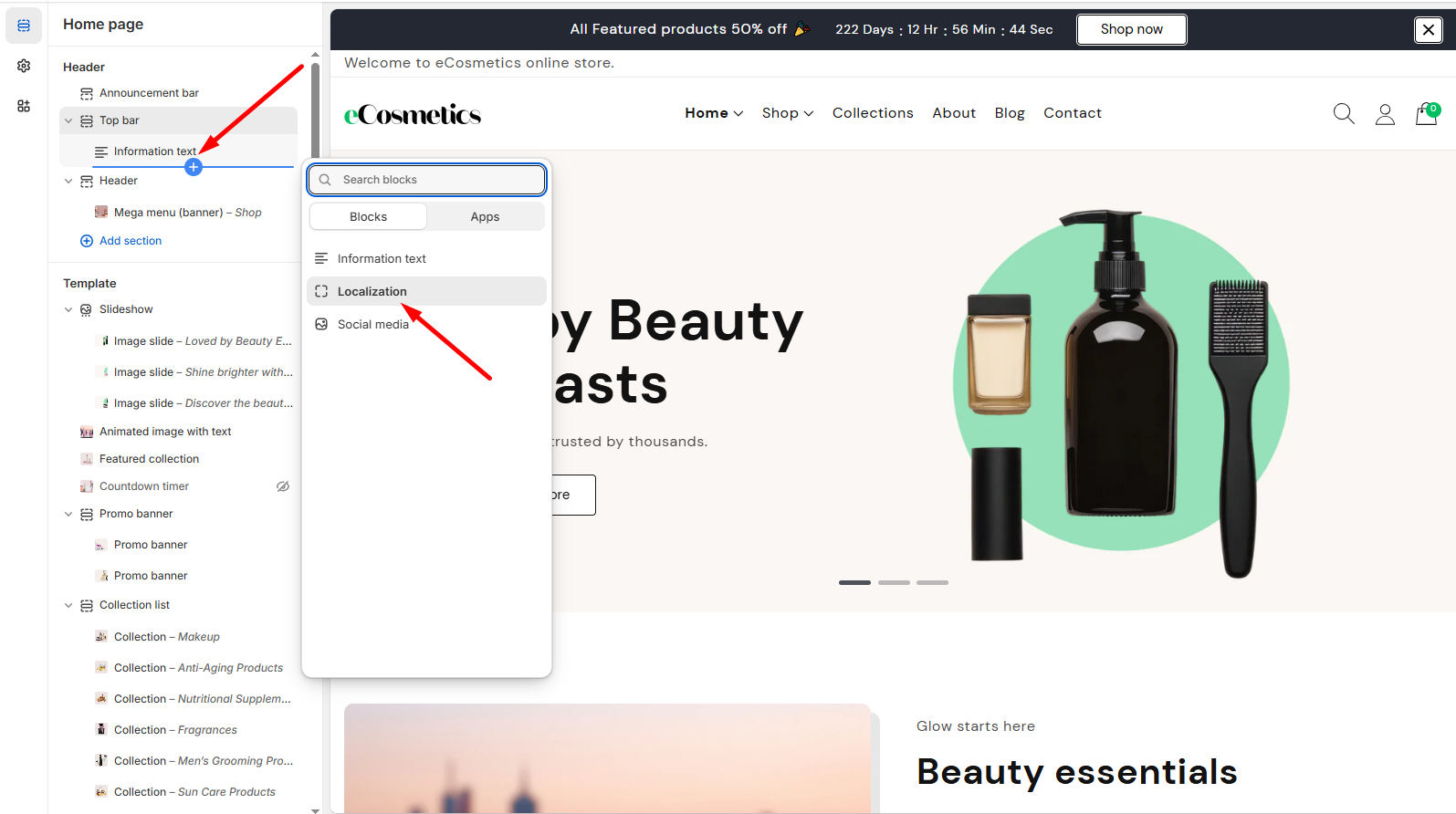Click the Slideshow section icon
The width and height of the screenshot is (1456, 814).
tap(87, 309)
